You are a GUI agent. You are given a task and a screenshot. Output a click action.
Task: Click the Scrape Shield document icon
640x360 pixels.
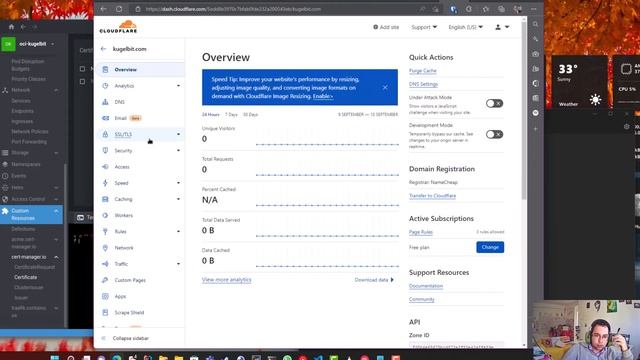point(105,313)
